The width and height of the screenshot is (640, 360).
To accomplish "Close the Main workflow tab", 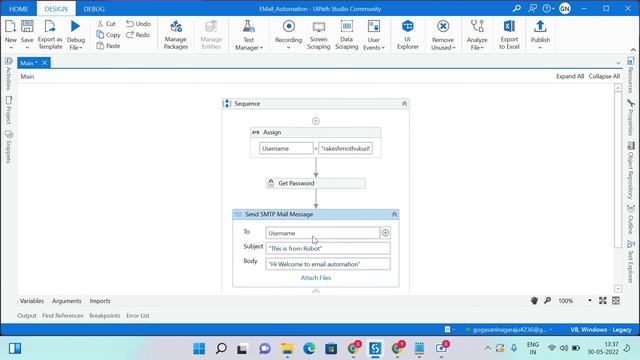I will pos(44,63).
